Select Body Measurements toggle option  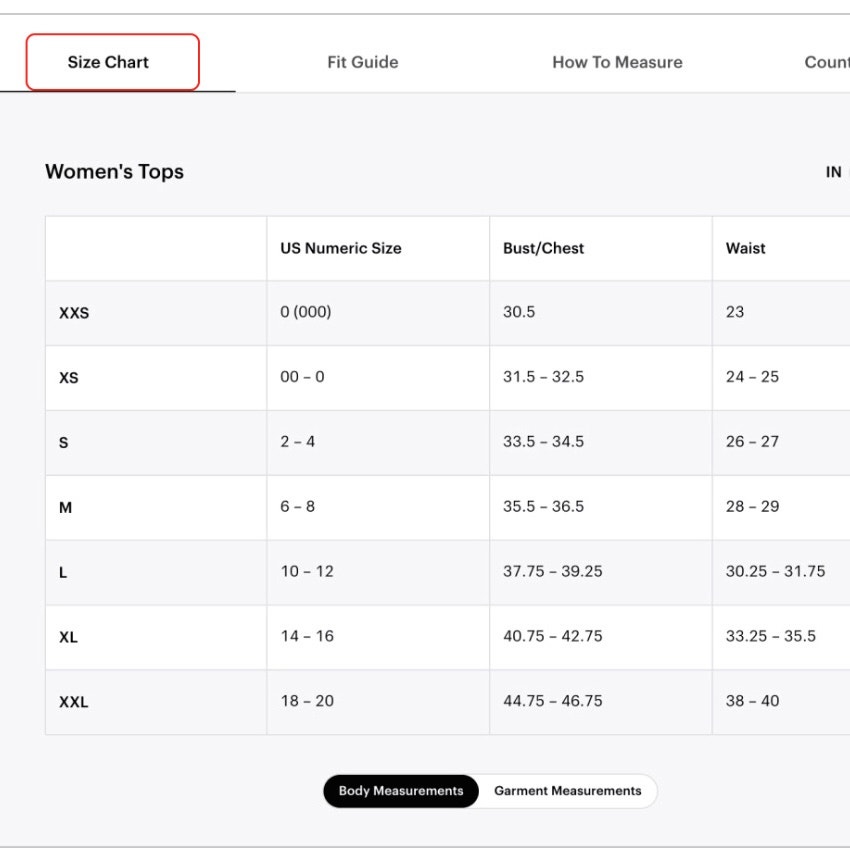[401, 791]
